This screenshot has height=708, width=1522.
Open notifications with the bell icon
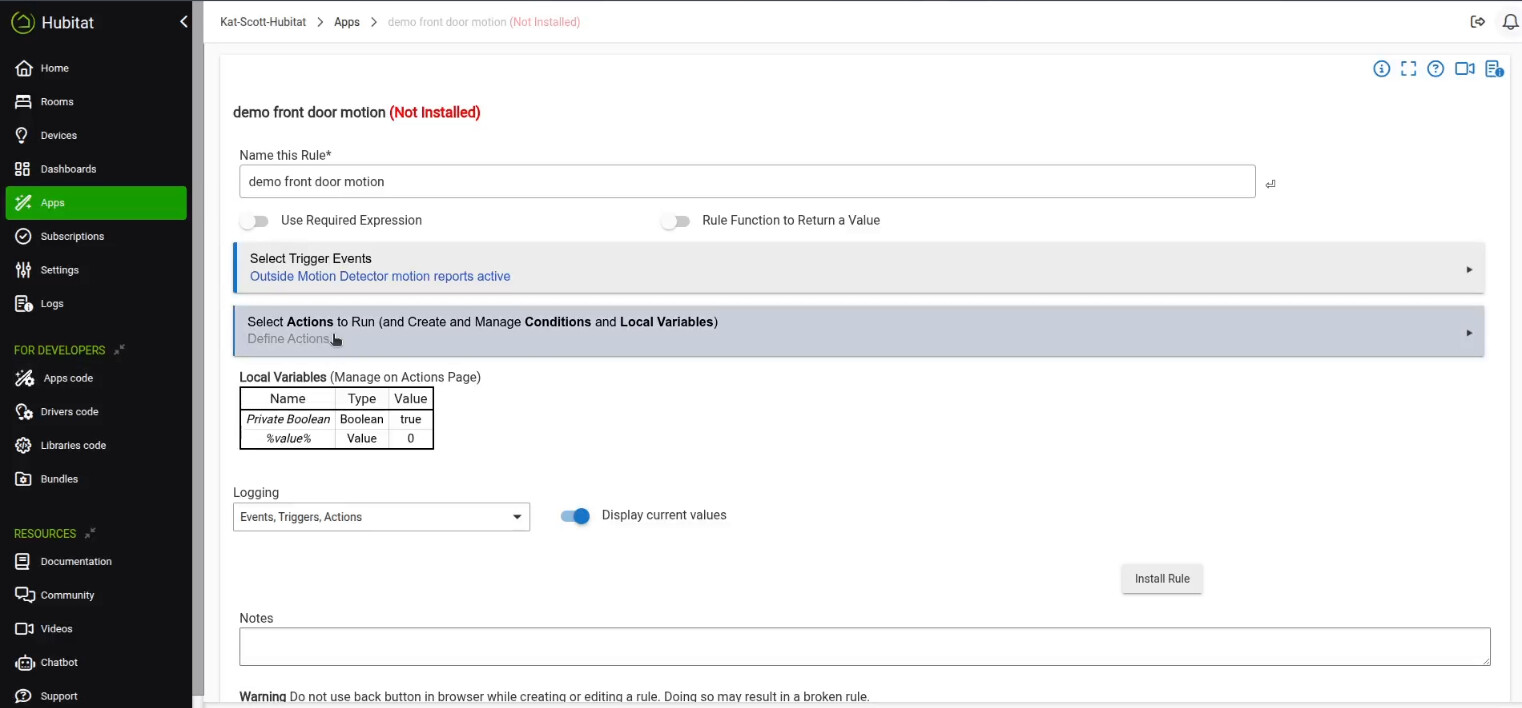pos(1510,22)
